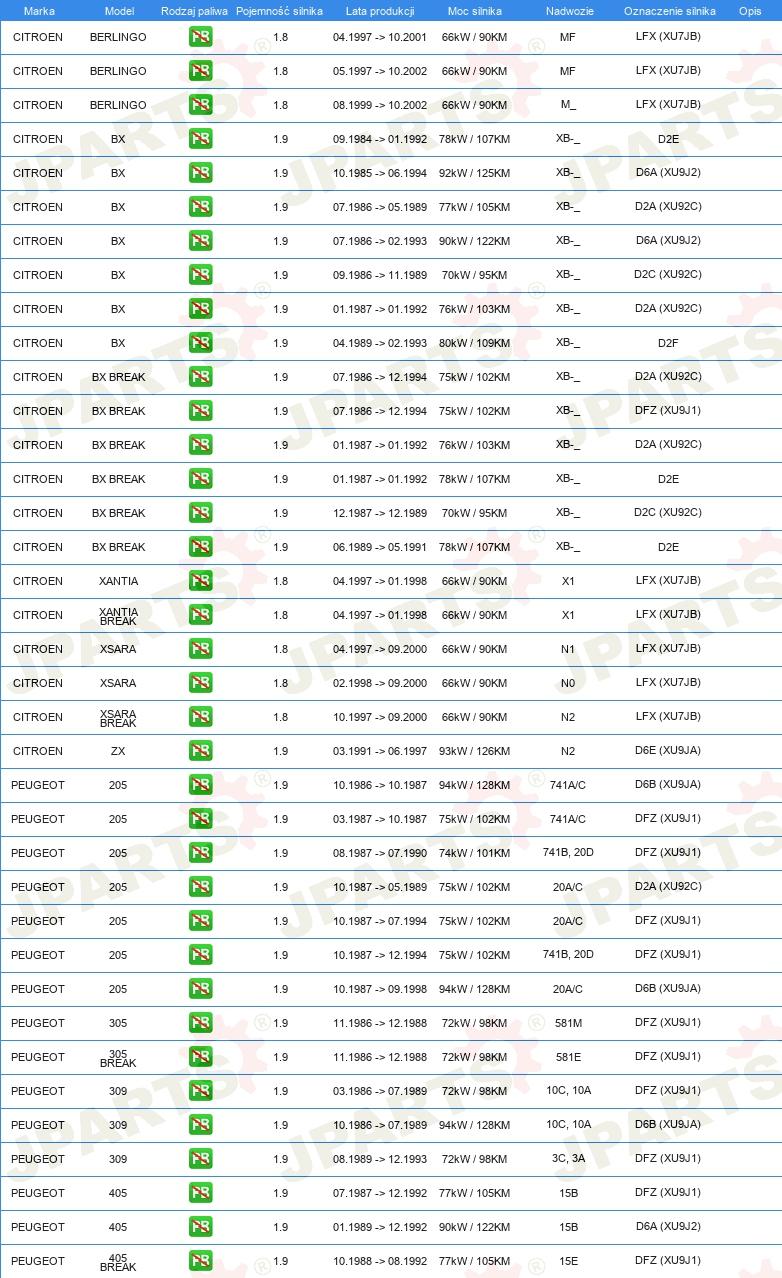The image size is (782, 1278).
Task: Click production years 10.1987 -> 09.1998
Action: [x=380, y=989]
